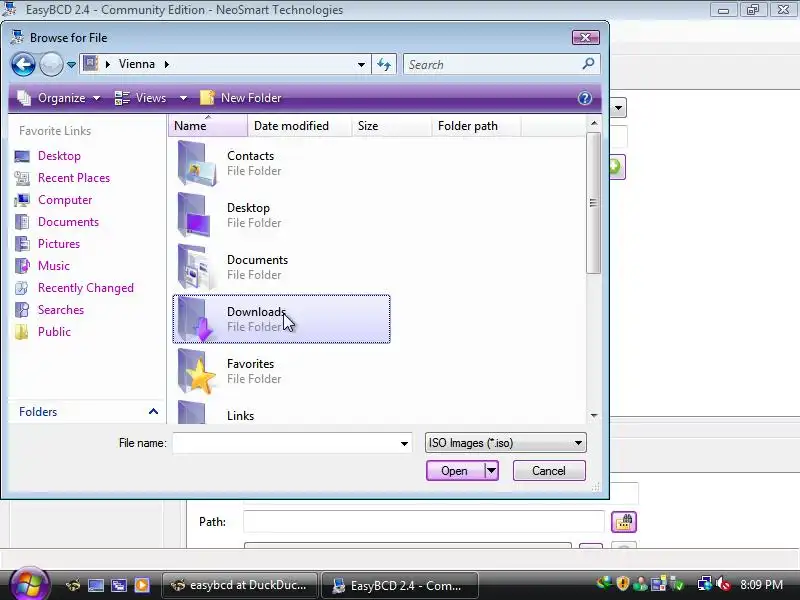Viewport: 800px width, 600px height.
Task: Sort by Size column header
Action: (391, 126)
